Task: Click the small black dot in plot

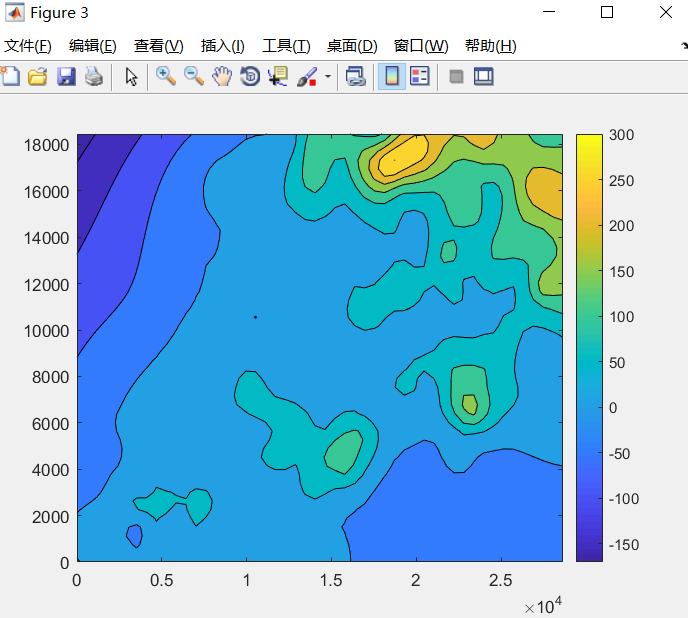Action: click(x=255, y=317)
